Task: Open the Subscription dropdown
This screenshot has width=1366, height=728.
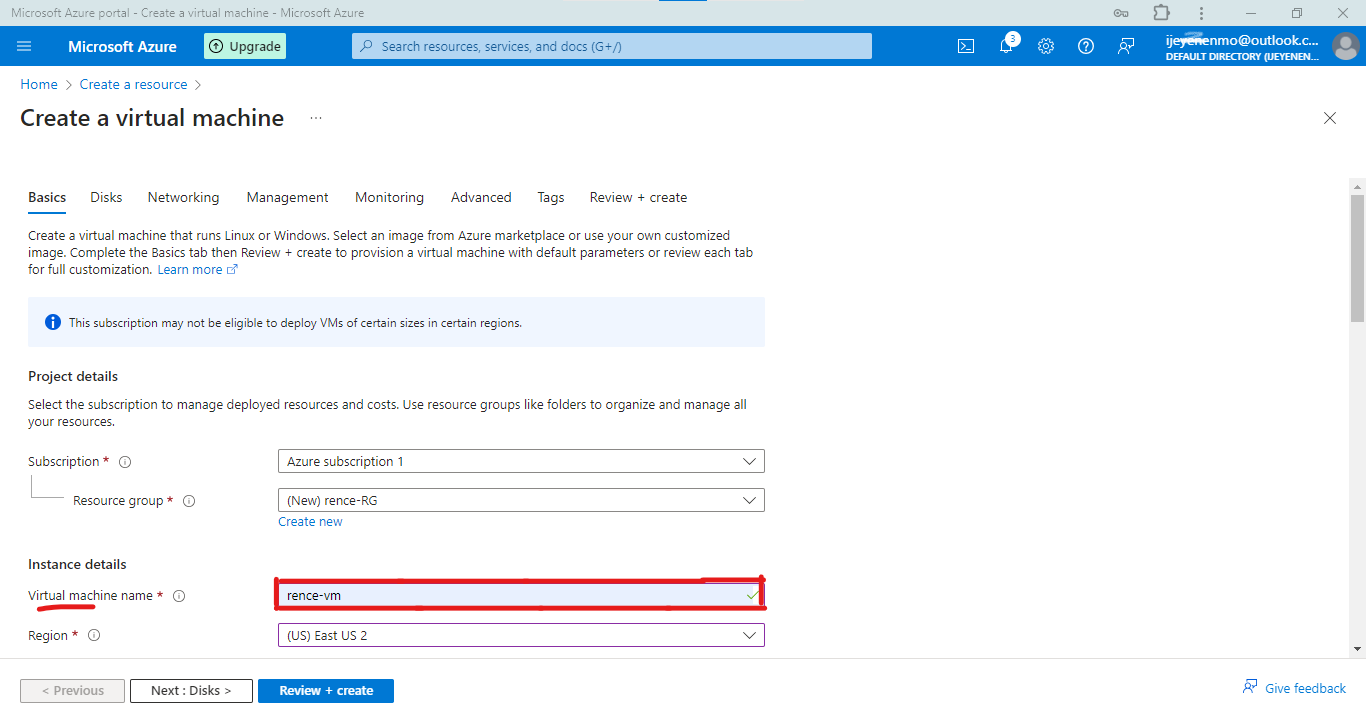Action: [521, 461]
